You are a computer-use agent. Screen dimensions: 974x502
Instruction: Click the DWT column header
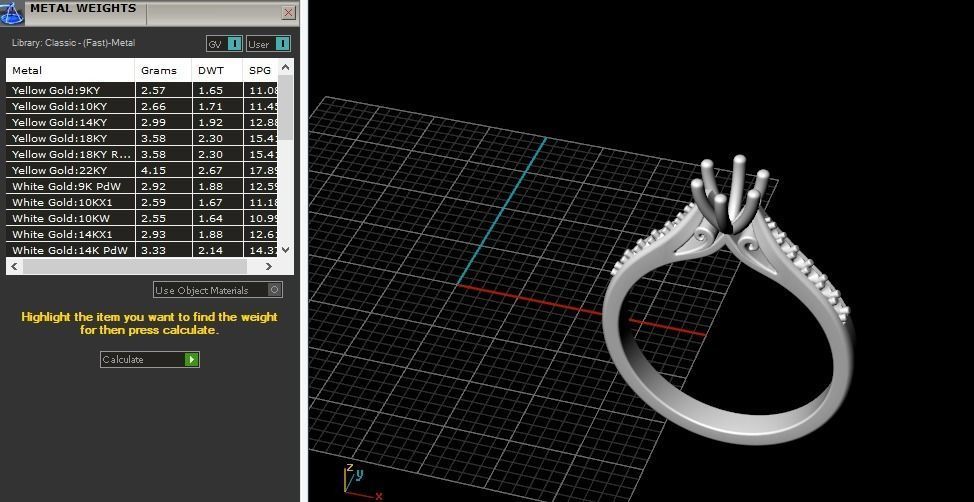[217, 70]
